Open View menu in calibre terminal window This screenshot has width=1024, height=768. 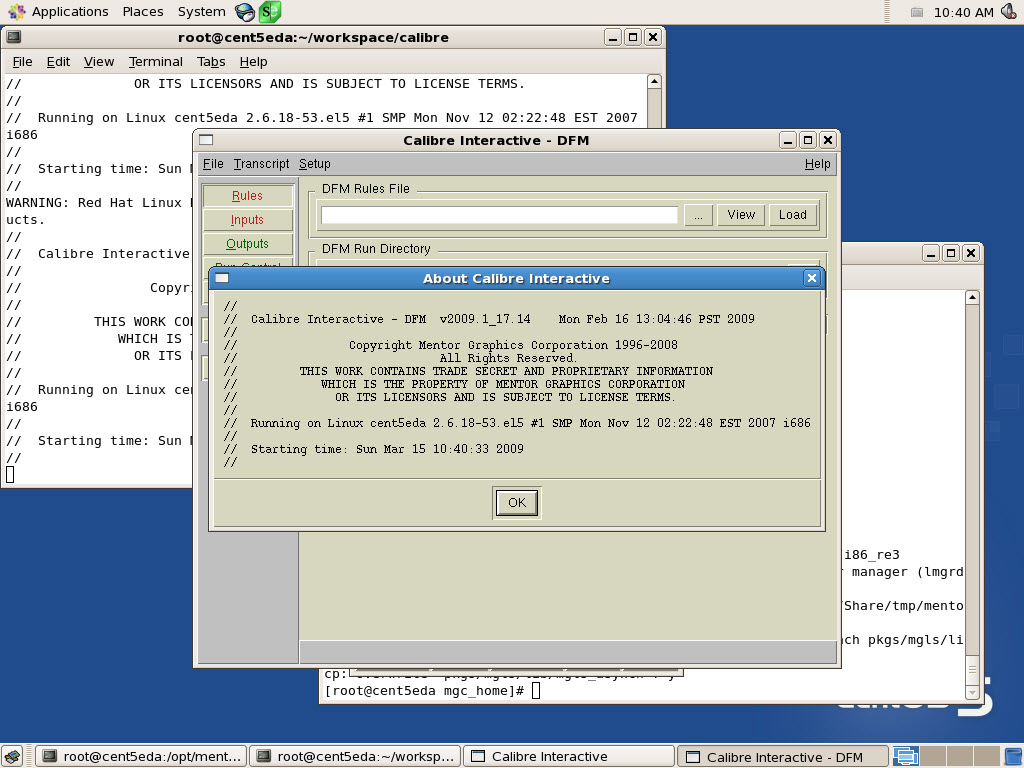[99, 61]
